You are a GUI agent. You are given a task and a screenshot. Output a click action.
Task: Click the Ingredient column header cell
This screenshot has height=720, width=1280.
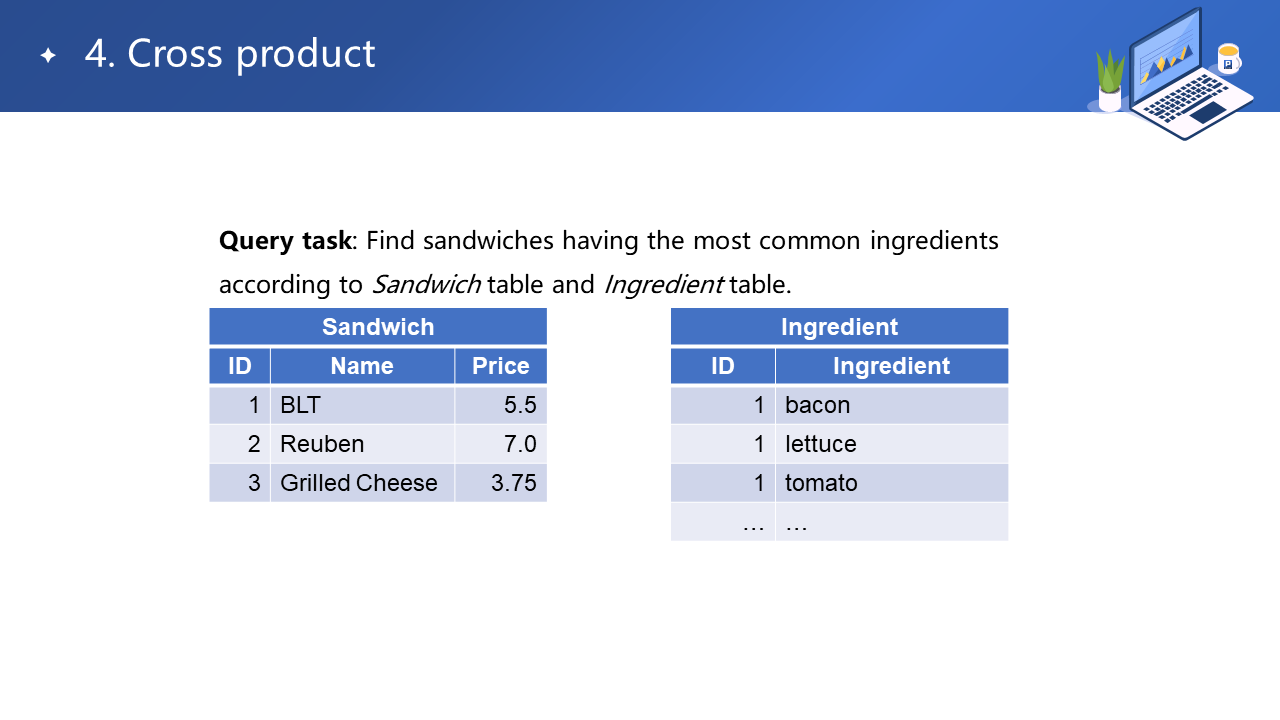point(891,366)
